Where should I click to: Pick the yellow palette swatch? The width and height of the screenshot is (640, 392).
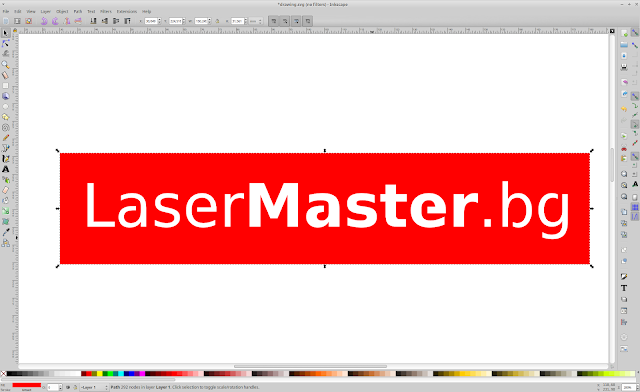100,373
